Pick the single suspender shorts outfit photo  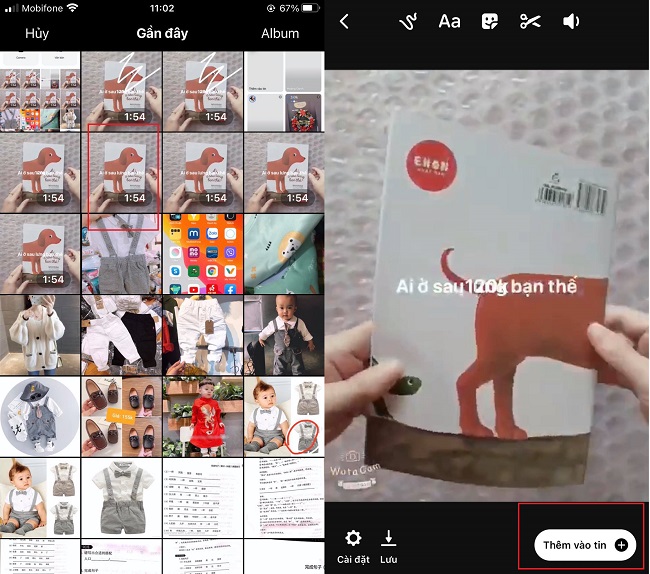pyautogui.click(x=121, y=498)
